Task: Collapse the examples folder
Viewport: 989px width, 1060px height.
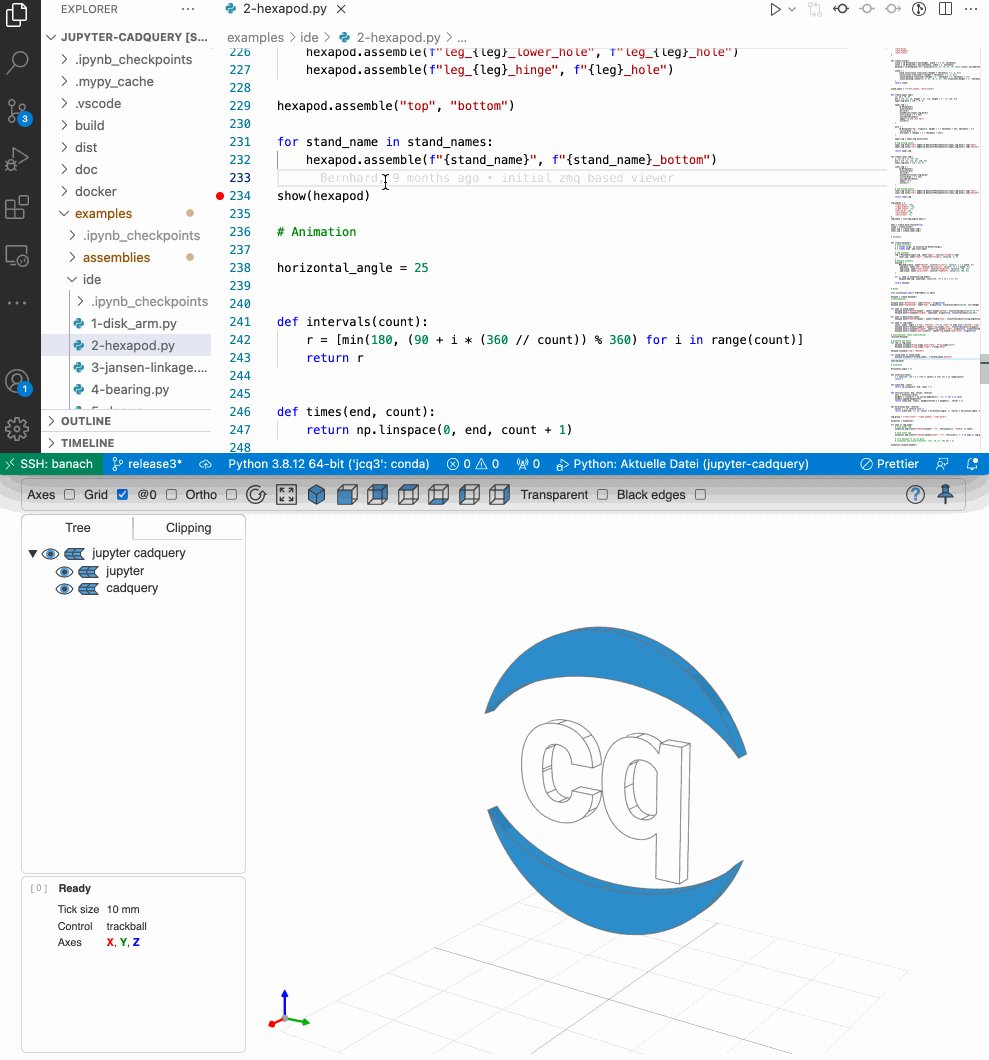Action: tap(64, 214)
